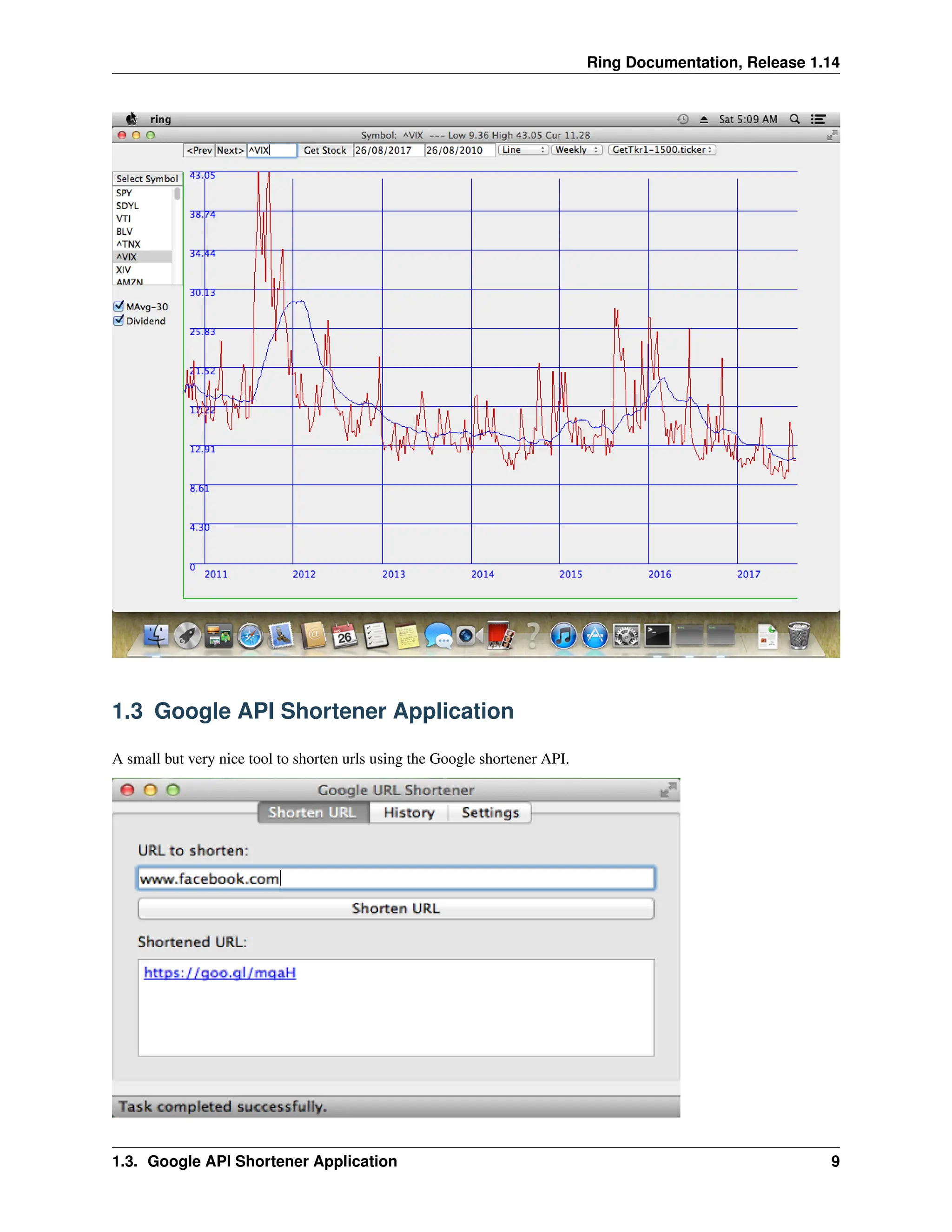This screenshot has height=1232, width=952.
Task: Click the 26/08/2010 date field
Action: point(460,150)
